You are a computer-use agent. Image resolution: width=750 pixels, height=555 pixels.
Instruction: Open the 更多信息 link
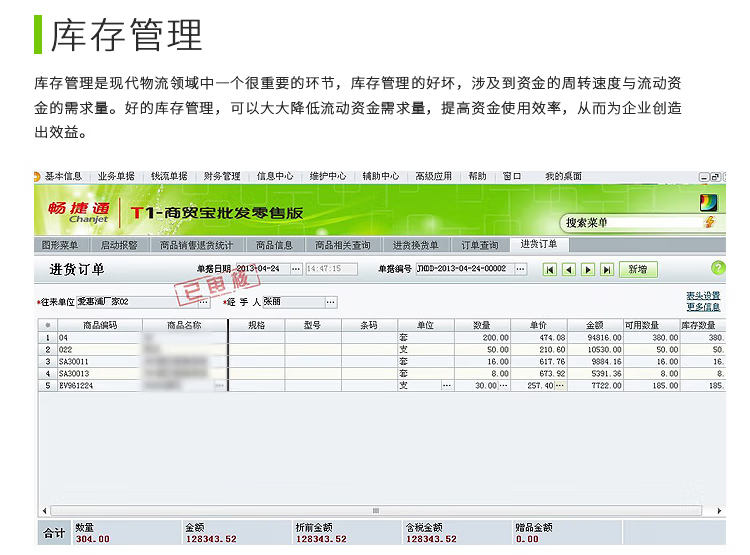[703, 307]
